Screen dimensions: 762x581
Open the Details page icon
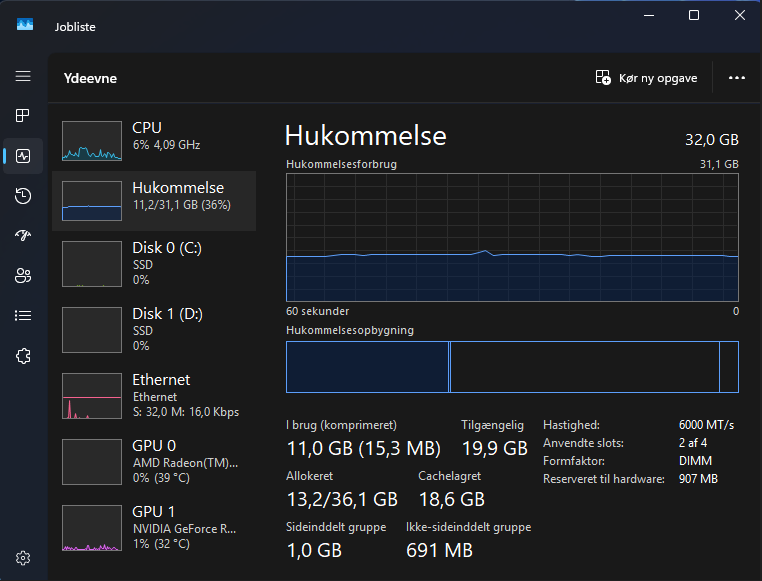[23, 316]
